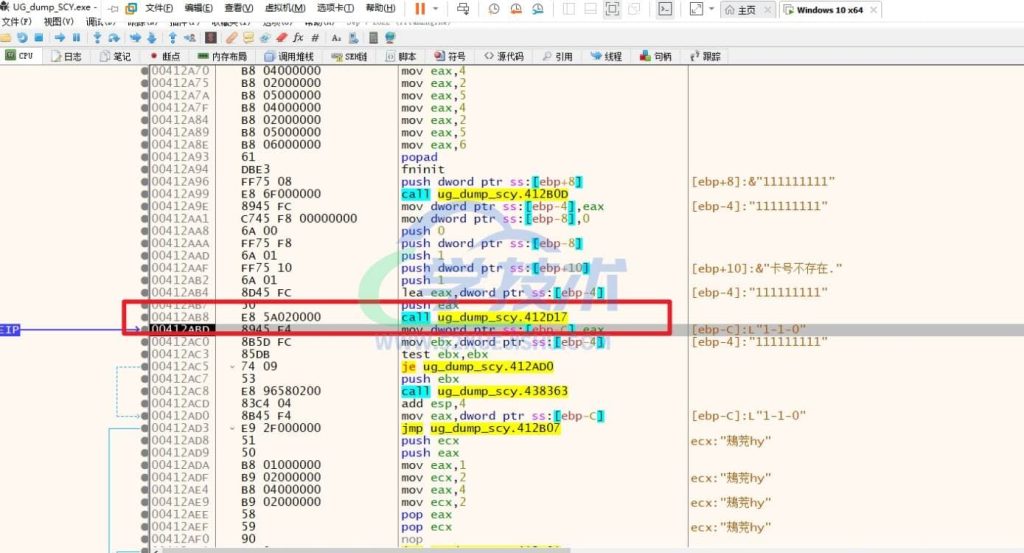Viewport: 1024px width, 553px height.
Task: Click the VMware enter full screen icon
Action: [x=612, y=8]
